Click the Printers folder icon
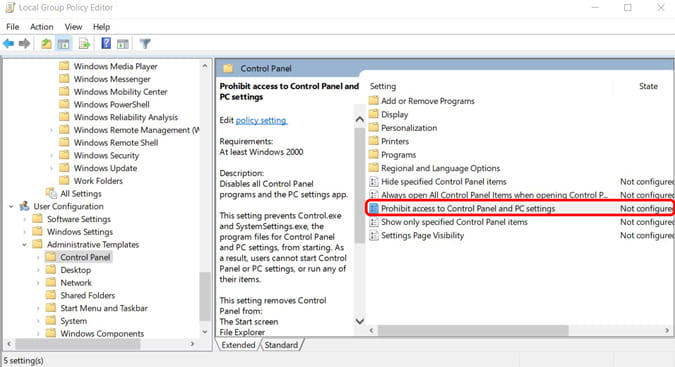This screenshot has height=367, width=675. (x=374, y=141)
